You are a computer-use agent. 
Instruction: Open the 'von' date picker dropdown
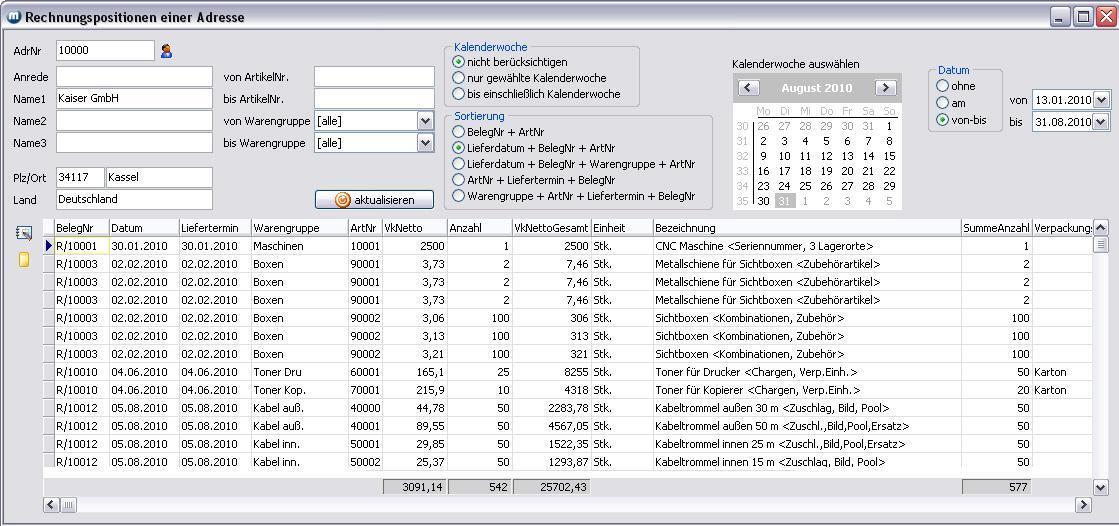(1101, 100)
